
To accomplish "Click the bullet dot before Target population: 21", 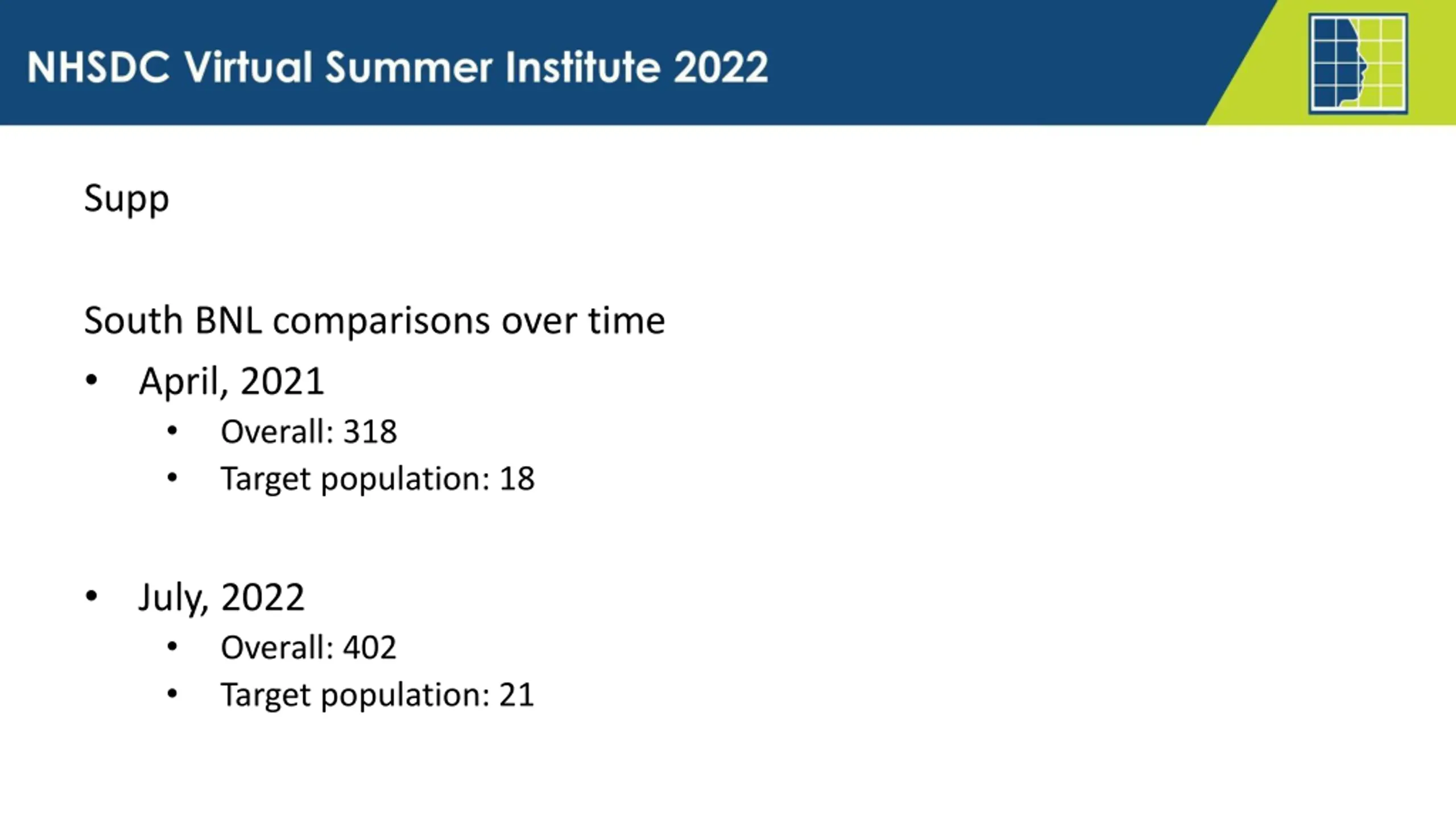I will pos(172,693).
